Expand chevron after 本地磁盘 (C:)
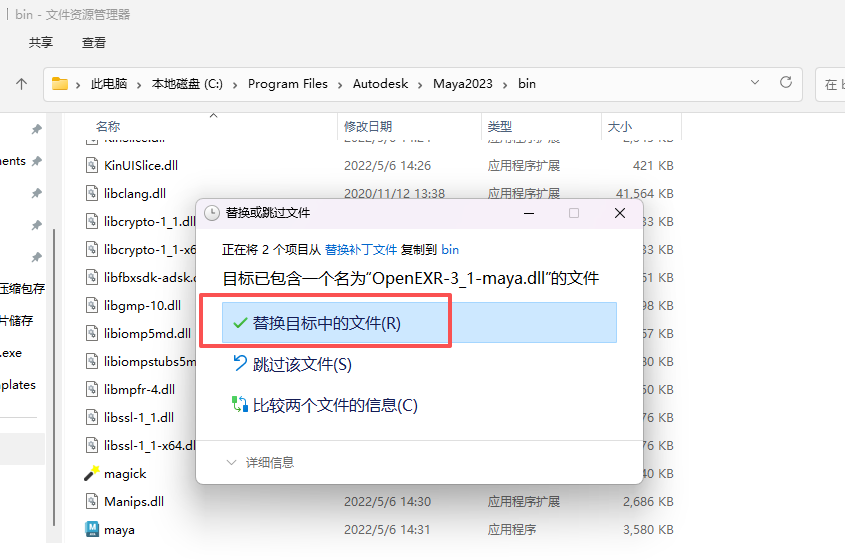Image resolution: width=845 pixels, height=560 pixels. point(235,85)
